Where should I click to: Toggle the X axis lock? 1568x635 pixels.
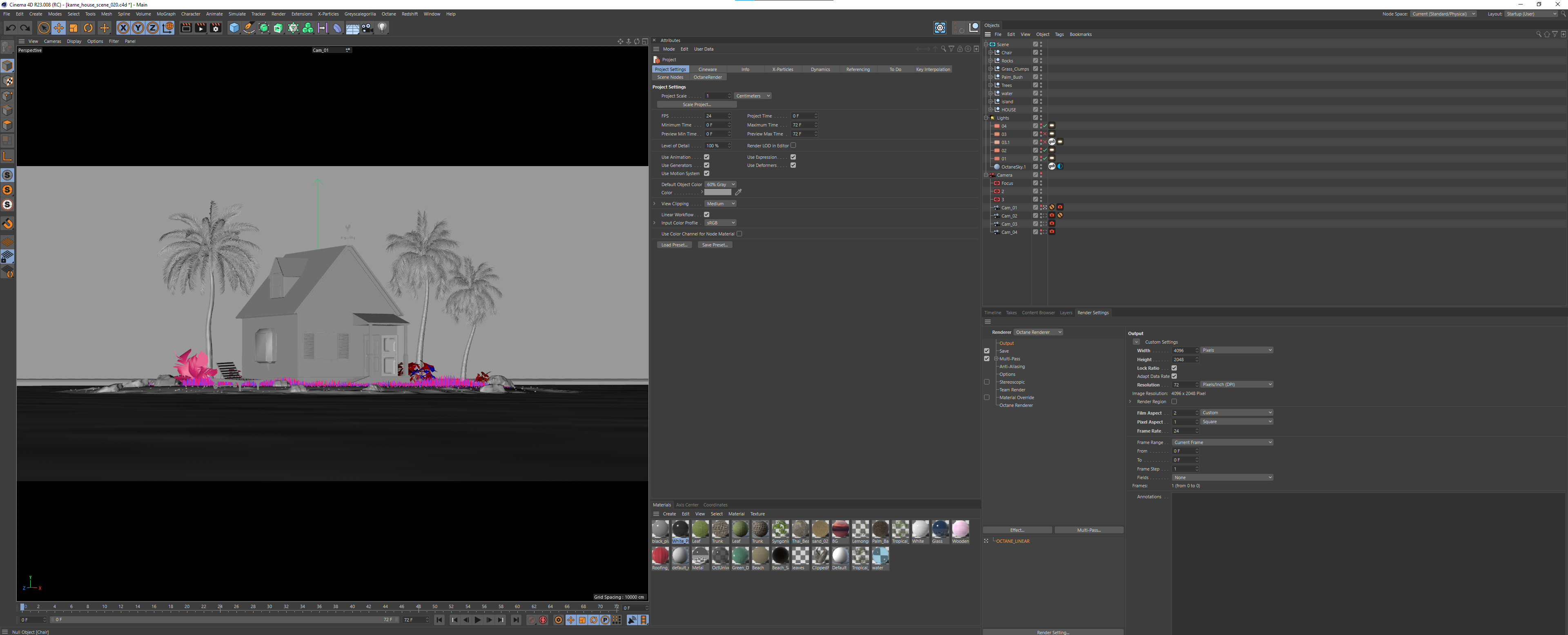coord(124,28)
